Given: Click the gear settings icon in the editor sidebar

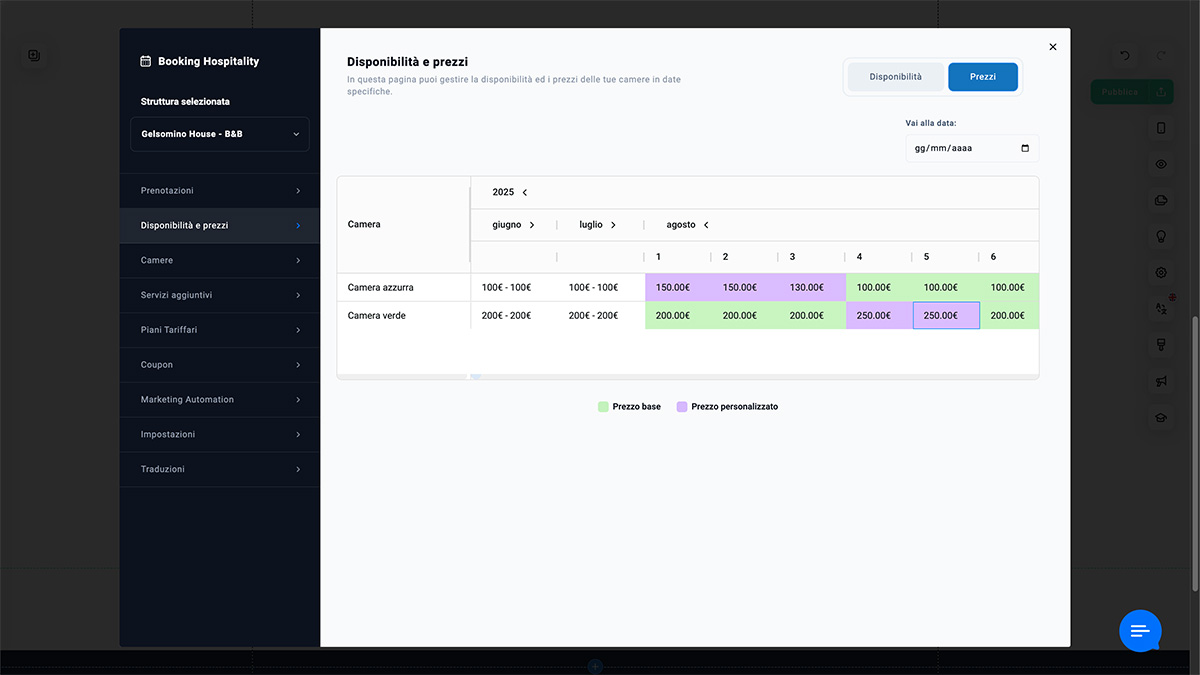Looking at the screenshot, I should (1161, 273).
